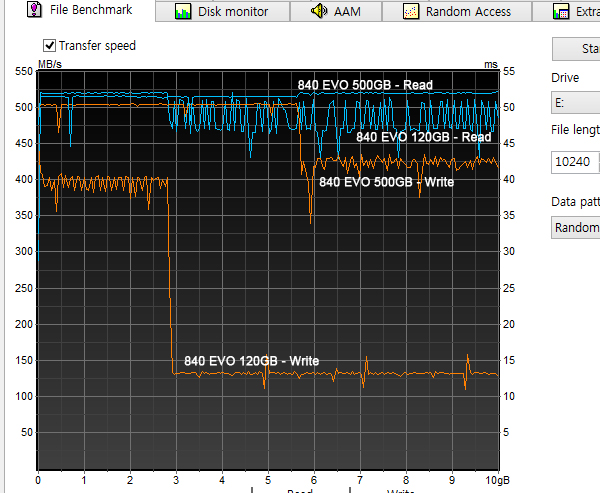Switch to the Disk monitor tab label
The height and width of the screenshot is (493, 600).
233,12
